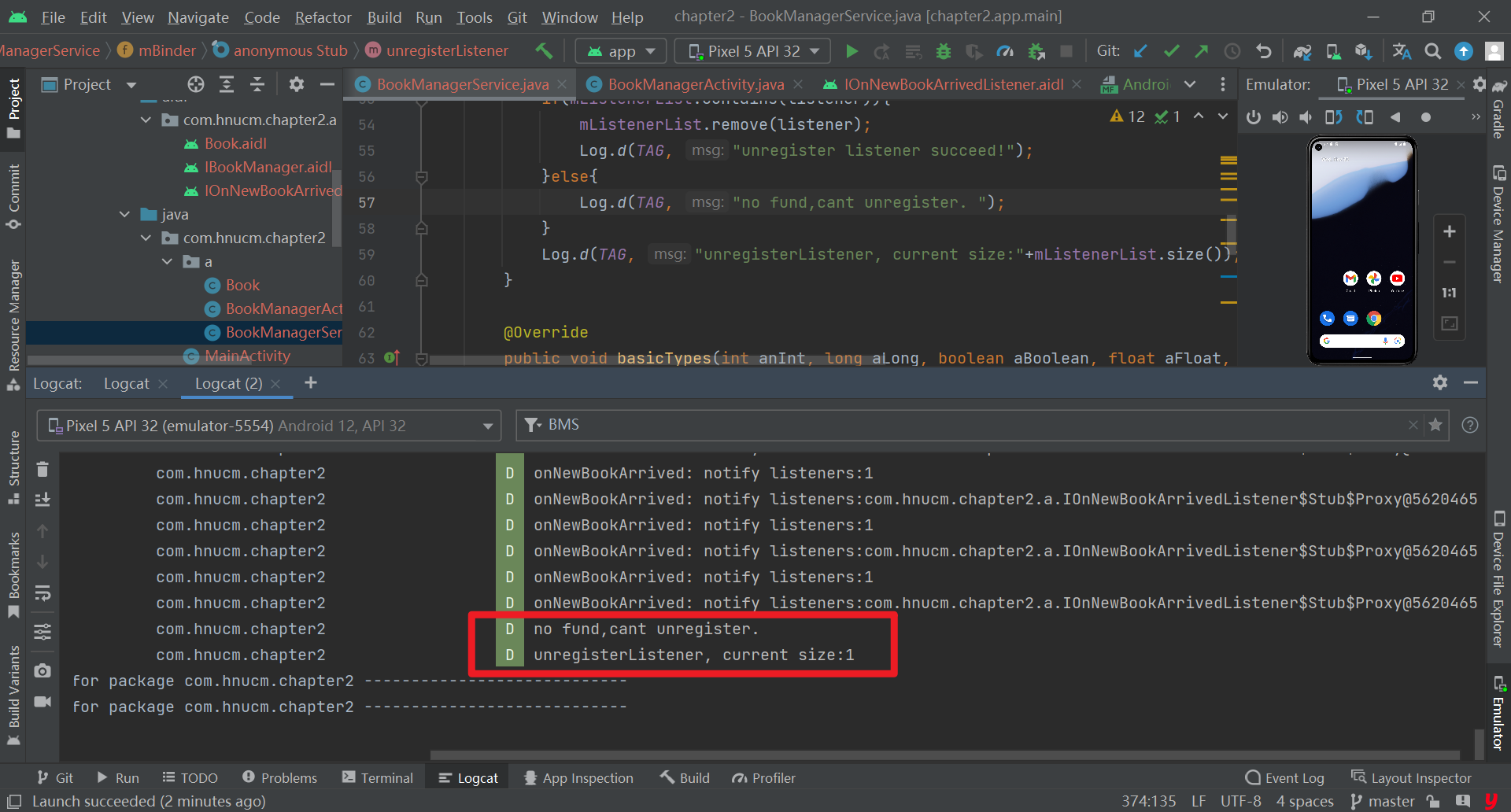
Task: Clear the BMS filter text
Action: coord(1413,425)
